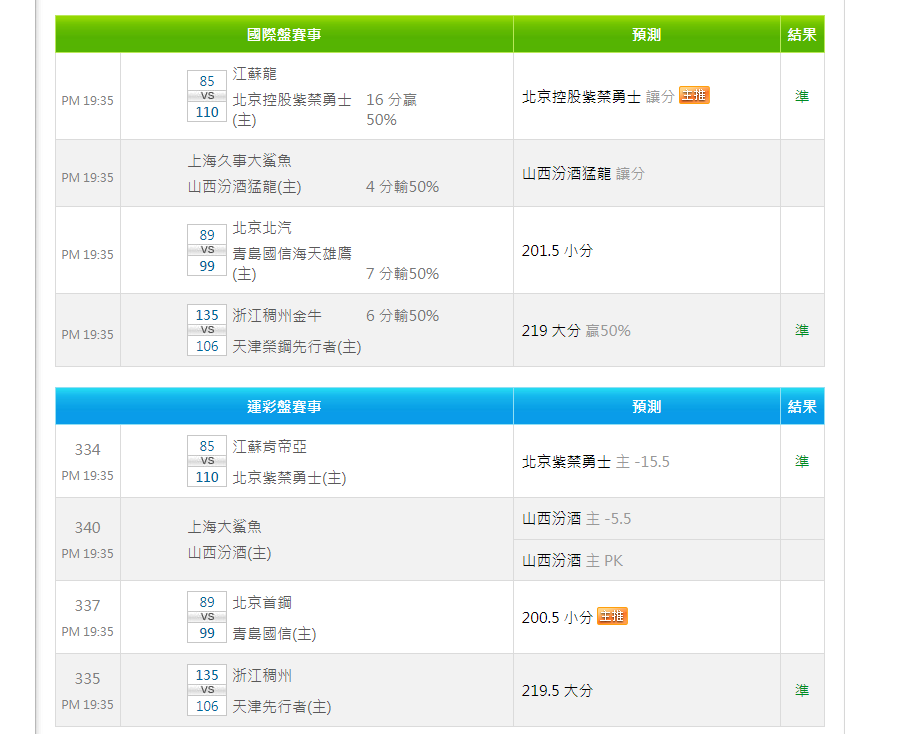Click the 運彩盤賽事 header
The height and width of the screenshot is (734, 907).
tap(284, 406)
